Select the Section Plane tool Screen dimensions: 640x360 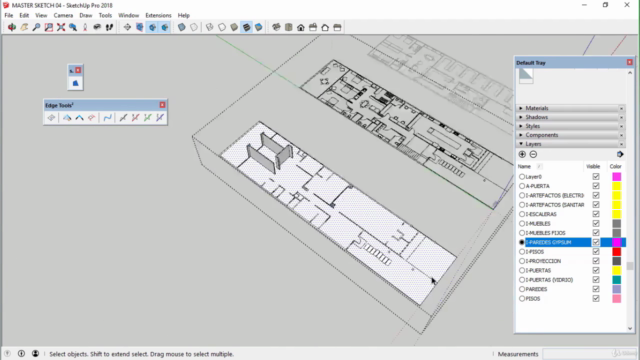[x=127, y=27]
